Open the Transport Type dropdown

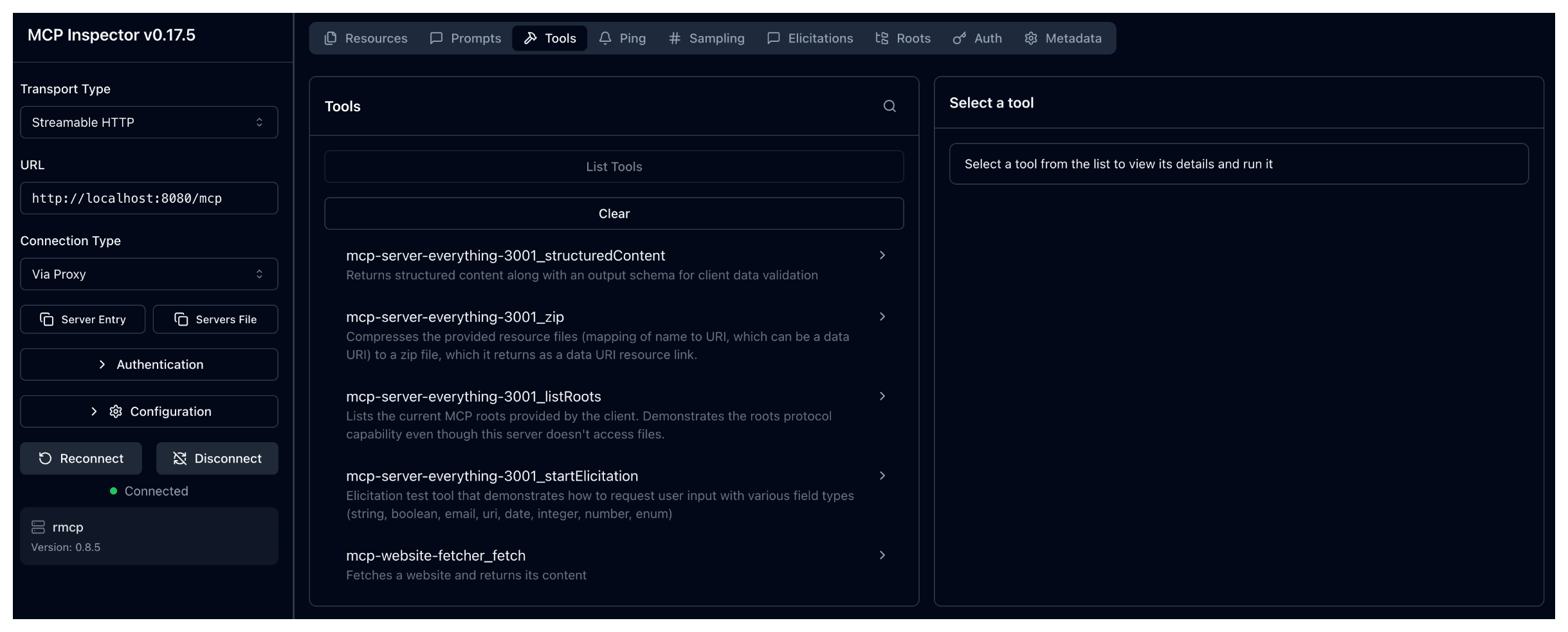[149, 122]
